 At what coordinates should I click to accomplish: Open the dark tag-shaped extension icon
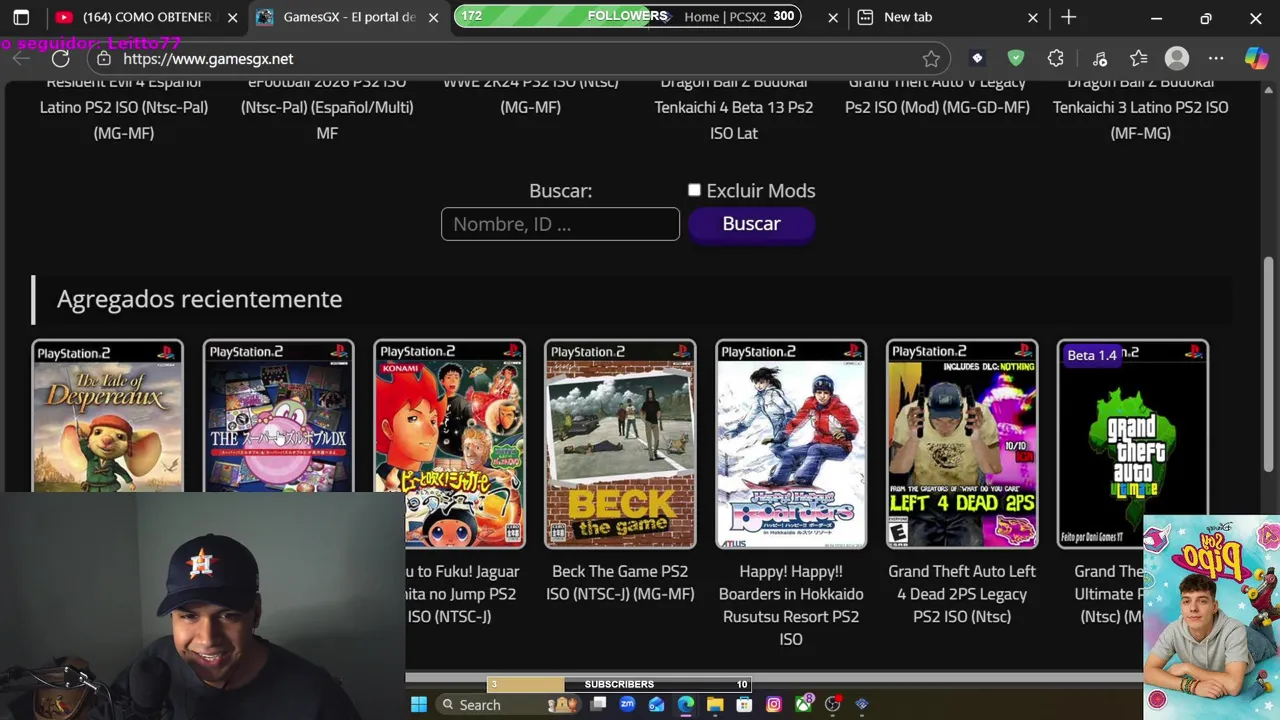[x=977, y=59]
